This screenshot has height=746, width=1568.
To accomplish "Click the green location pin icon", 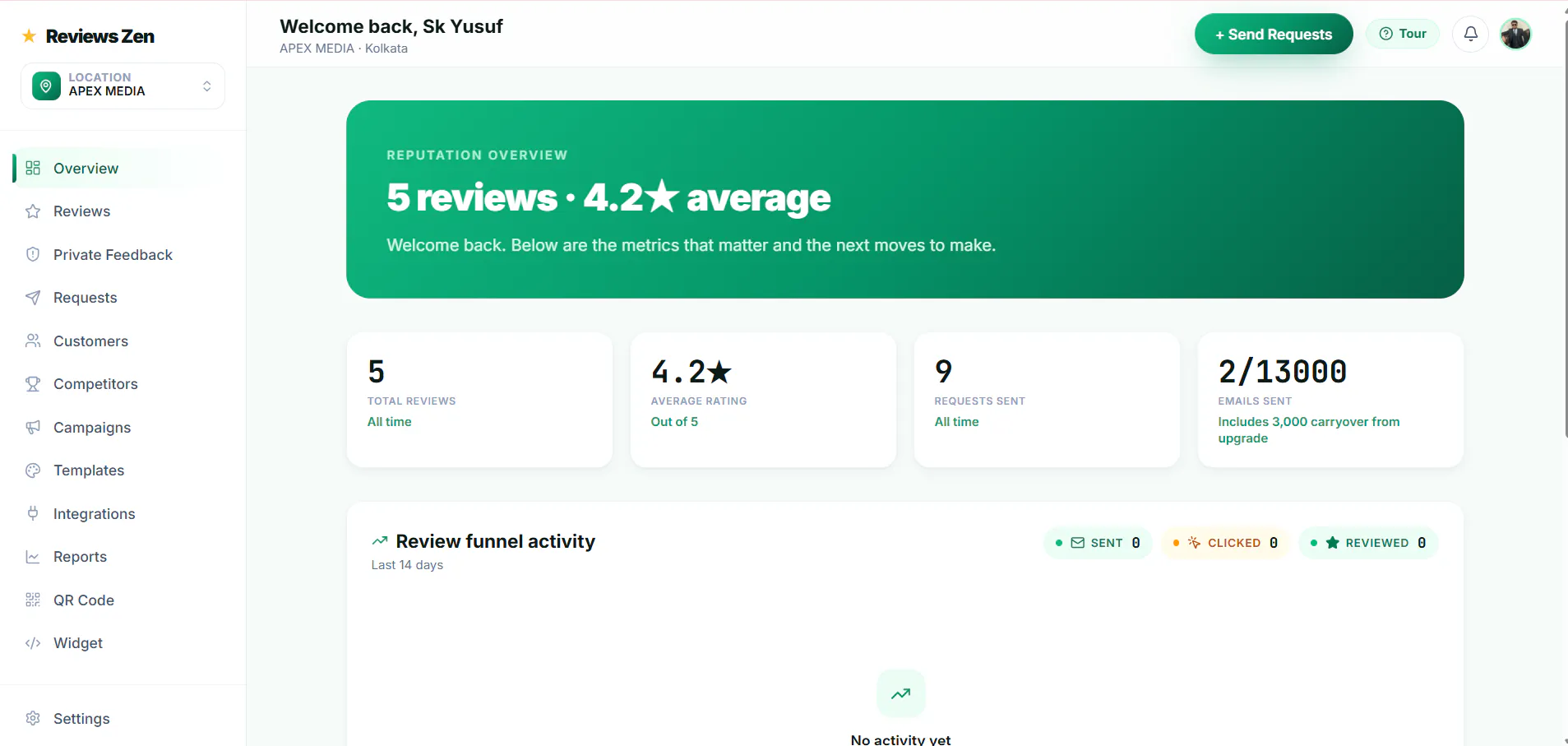I will (x=46, y=86).
